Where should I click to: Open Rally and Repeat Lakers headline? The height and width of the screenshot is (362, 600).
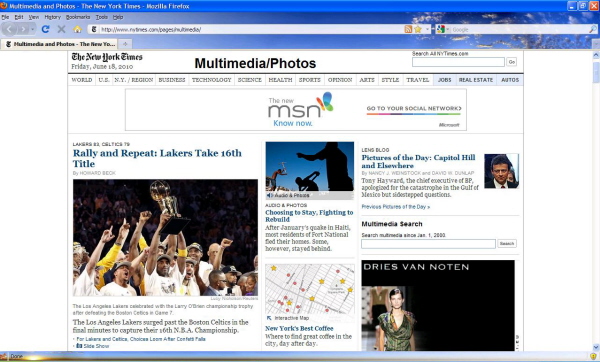pyautogui.click(x=157, y=158)
